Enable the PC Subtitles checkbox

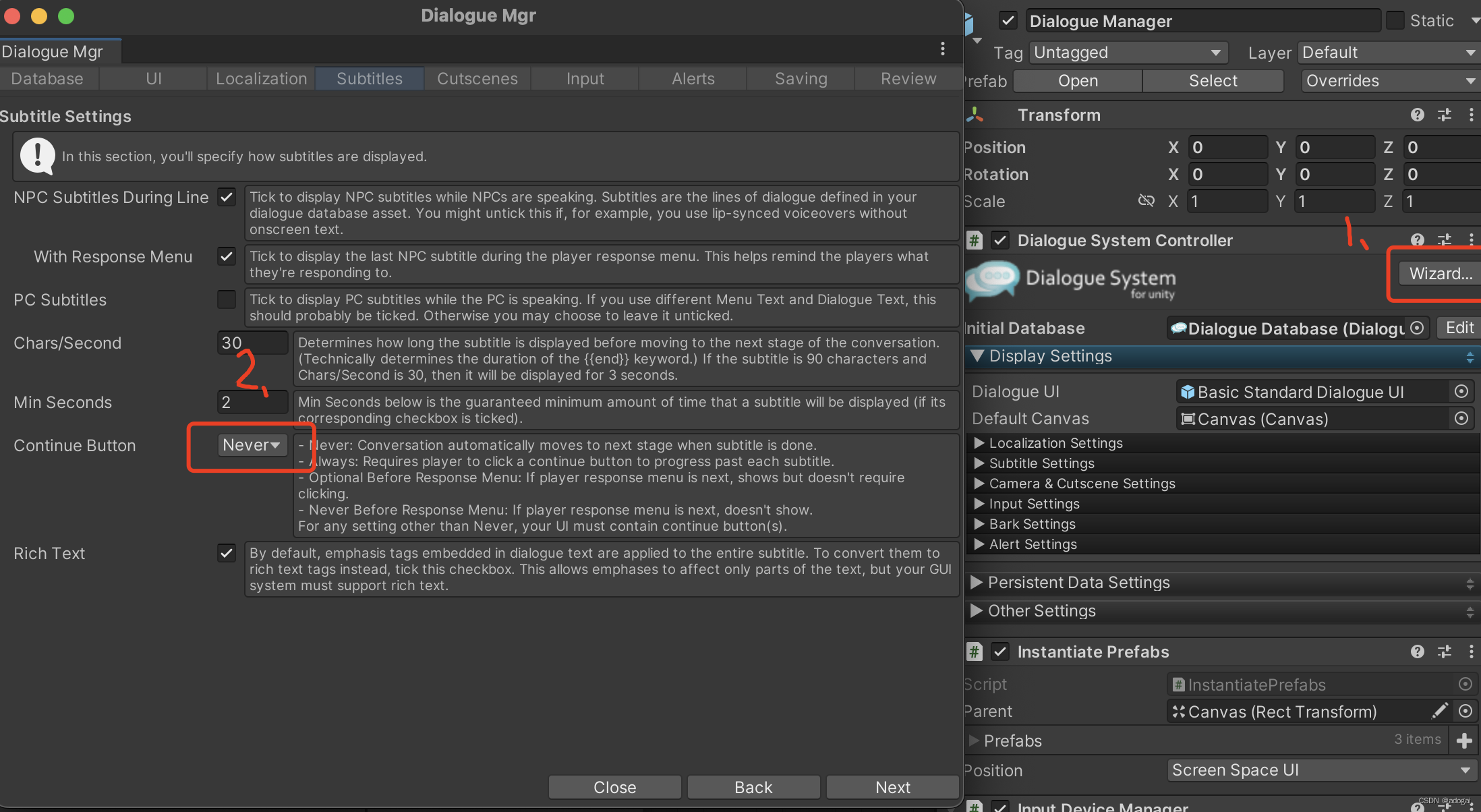pos(226,299)
